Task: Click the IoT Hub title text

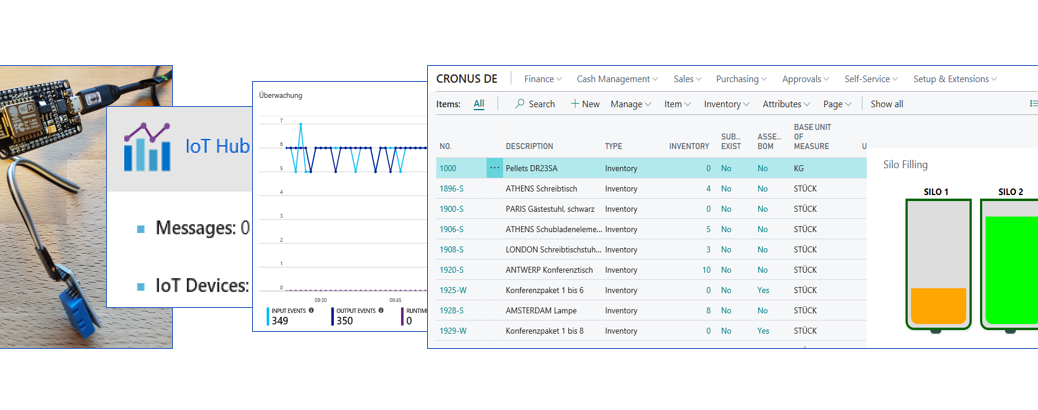Action: [217, 146]
